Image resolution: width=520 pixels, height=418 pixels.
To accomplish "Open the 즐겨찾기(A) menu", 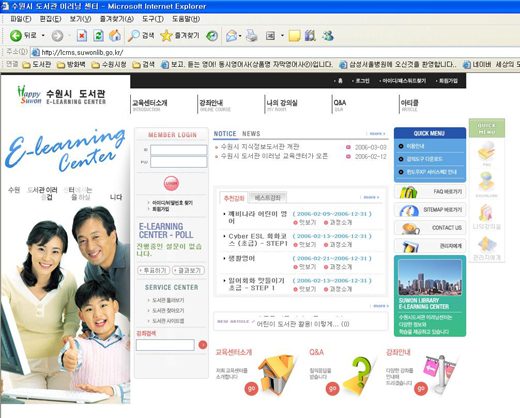I will click(x=117, y=19).
